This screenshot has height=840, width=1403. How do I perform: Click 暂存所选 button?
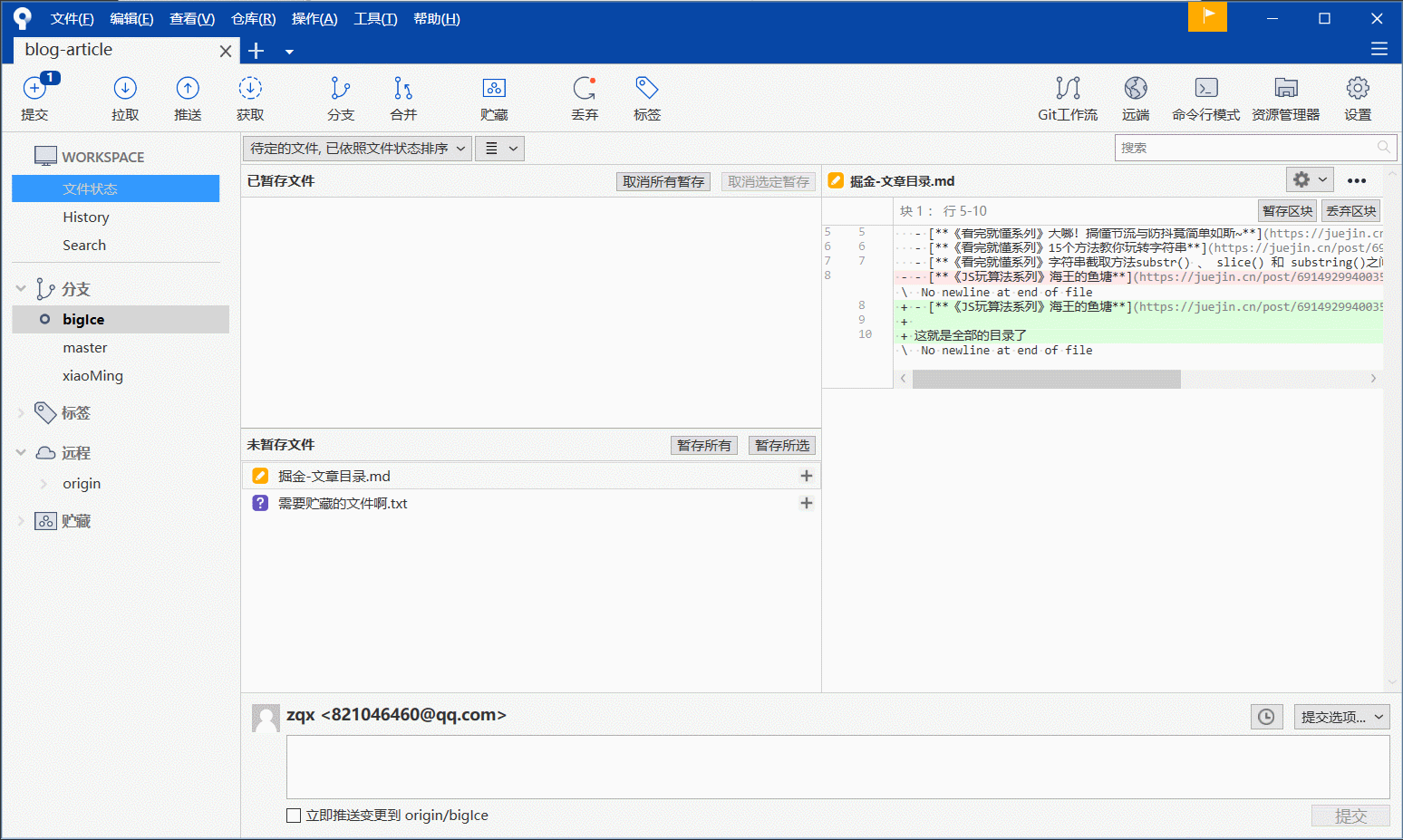coord(782,445)
